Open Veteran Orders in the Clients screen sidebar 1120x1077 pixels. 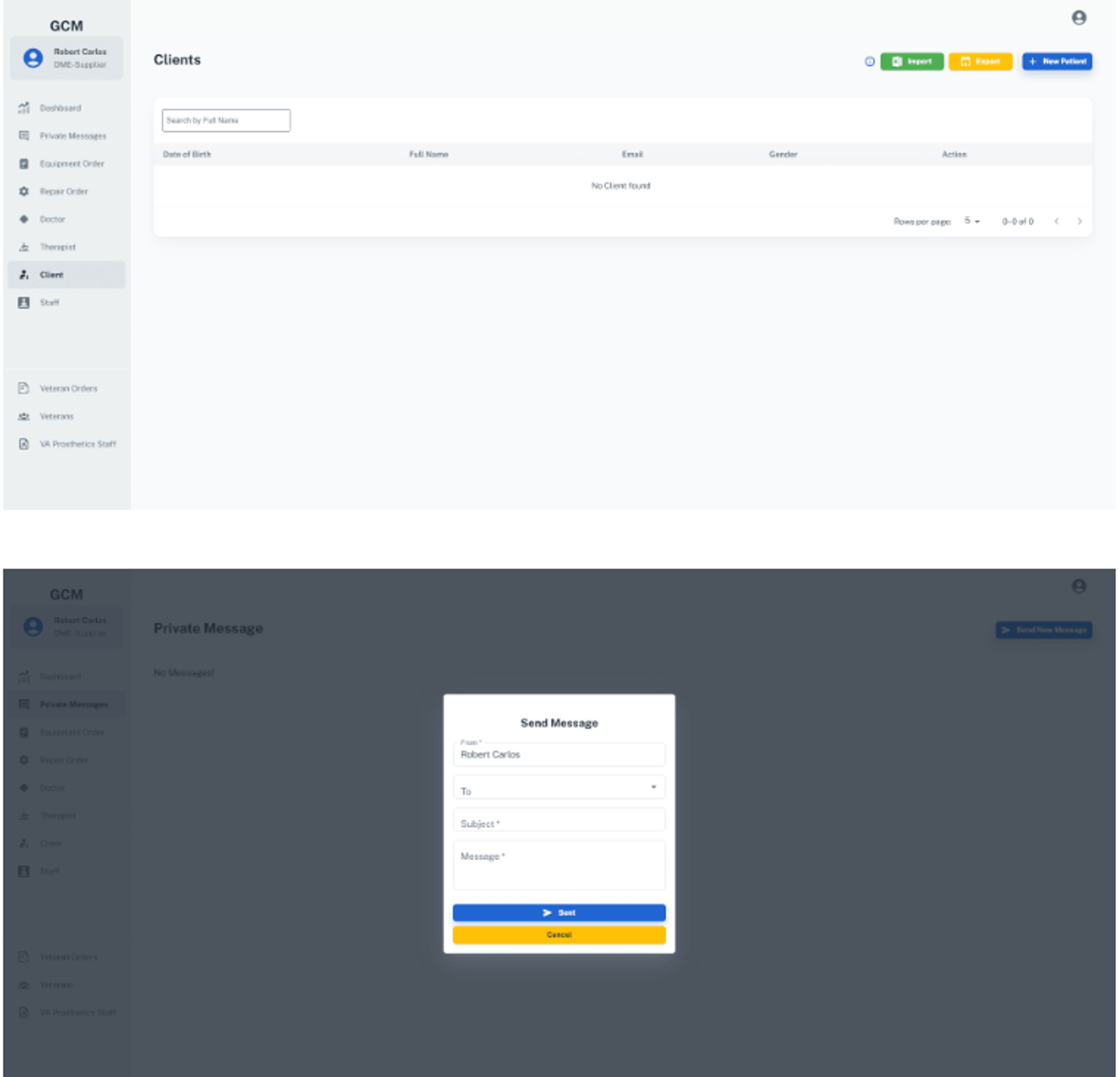pyautogui.click(x=66, y=389)
